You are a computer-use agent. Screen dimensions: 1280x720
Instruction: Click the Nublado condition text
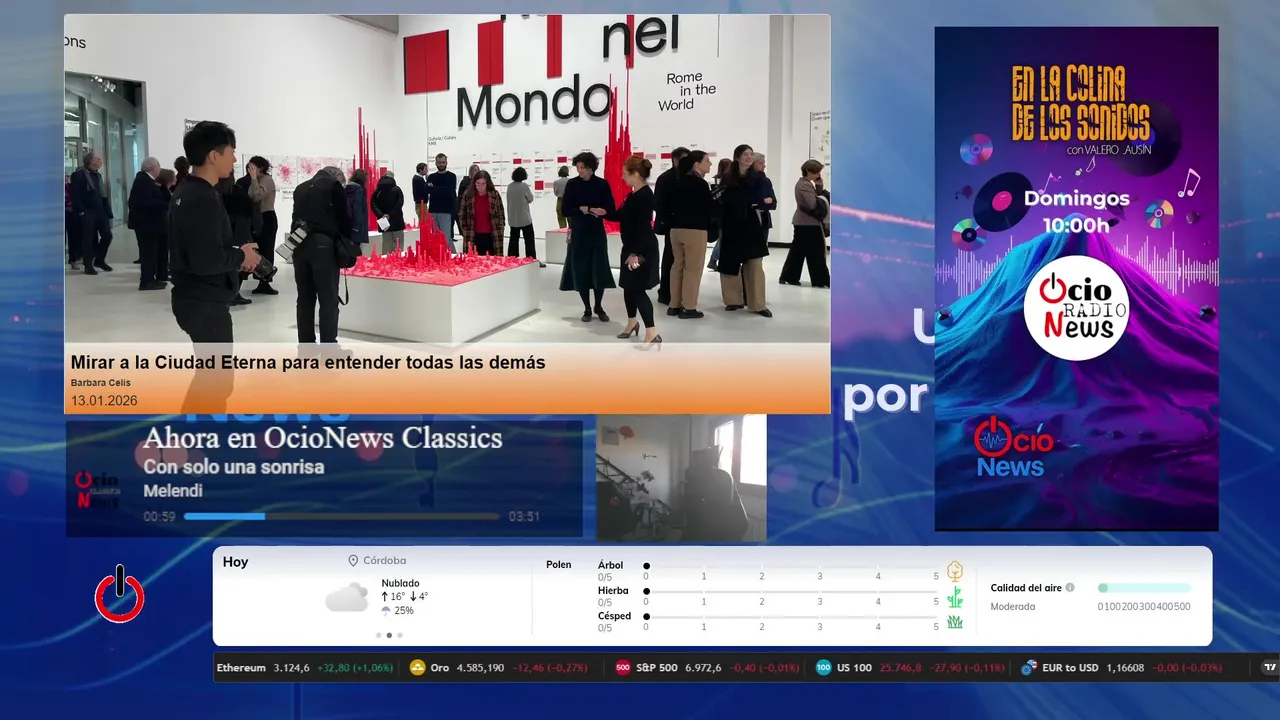[400, 583]
